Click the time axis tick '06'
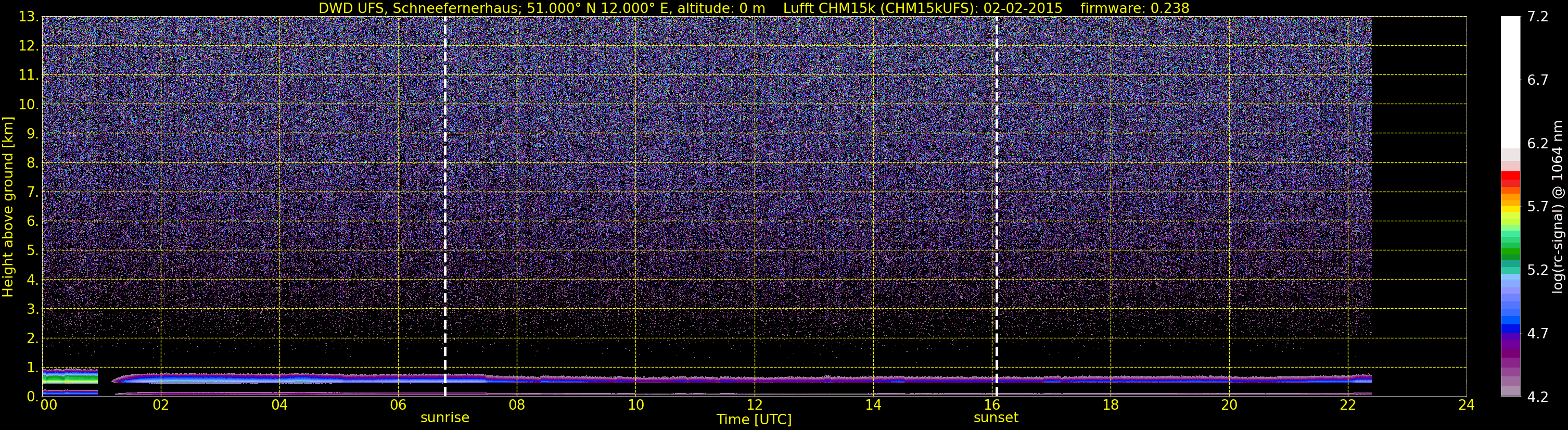The width and height of the screenshot is (1568, 430). tap(398, 405)
